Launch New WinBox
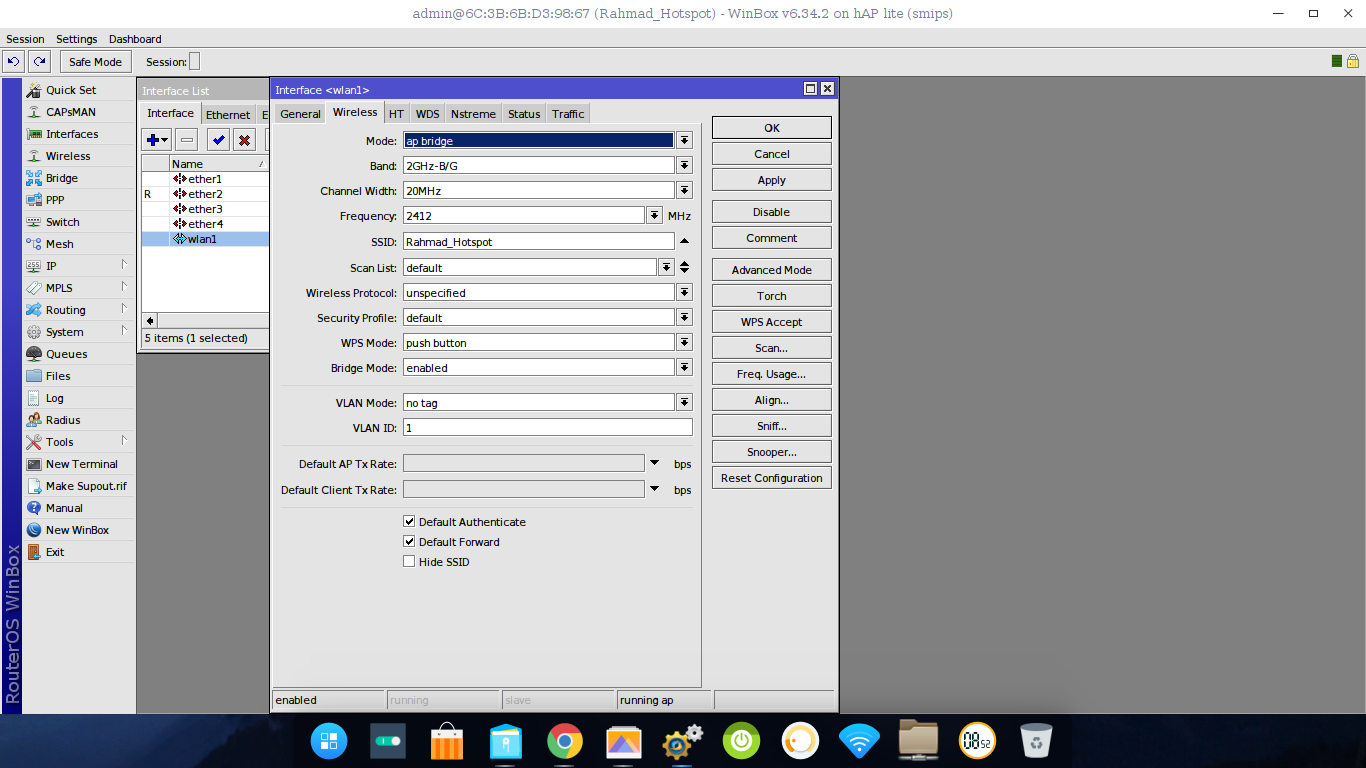The image size is (1366, 768). coord(79,530)
